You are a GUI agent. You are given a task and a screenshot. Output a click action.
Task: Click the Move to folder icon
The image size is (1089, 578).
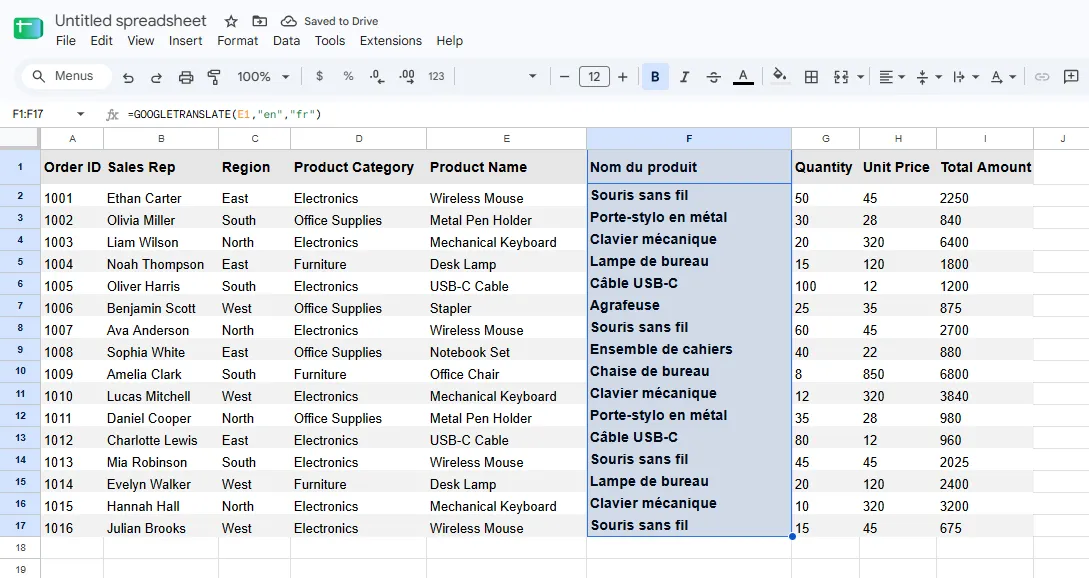tap(259, 22)
